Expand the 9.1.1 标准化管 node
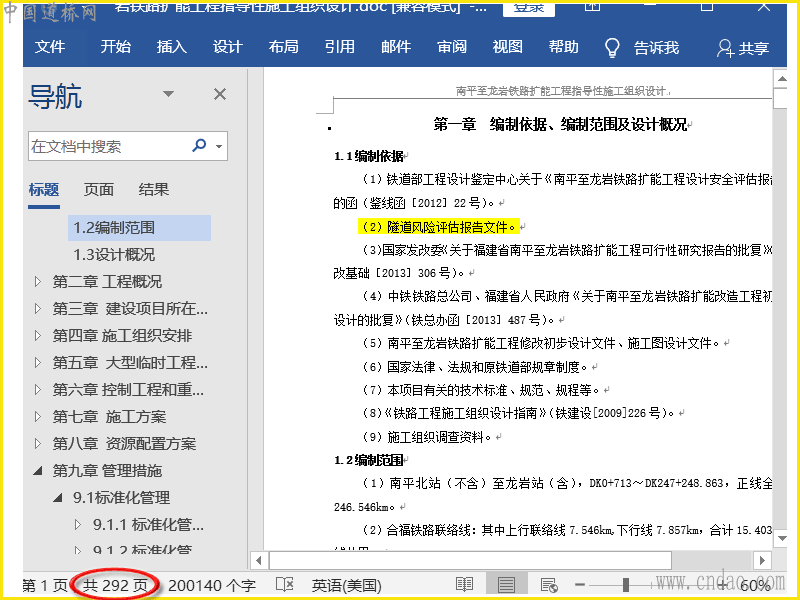Screen dimensions: 800x600 [78, 524]
